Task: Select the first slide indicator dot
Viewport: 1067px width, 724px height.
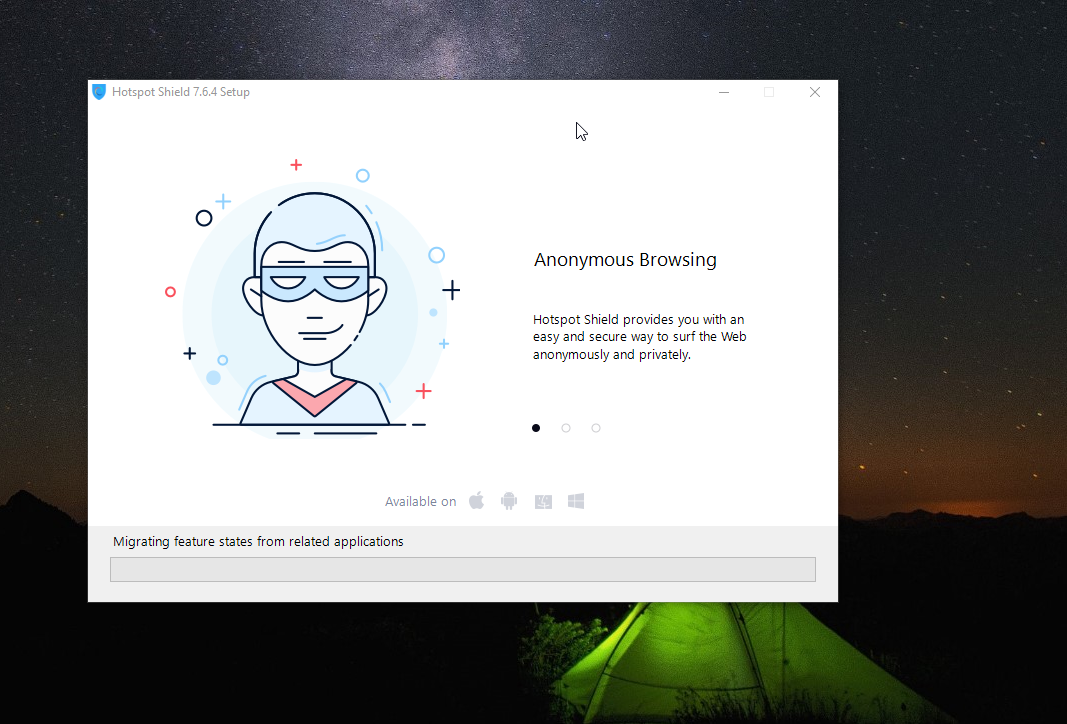Action: [x=536, y=428]
